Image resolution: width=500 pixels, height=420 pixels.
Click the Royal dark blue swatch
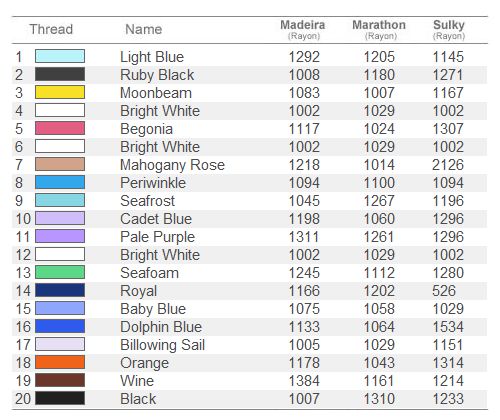click(60, 290)
